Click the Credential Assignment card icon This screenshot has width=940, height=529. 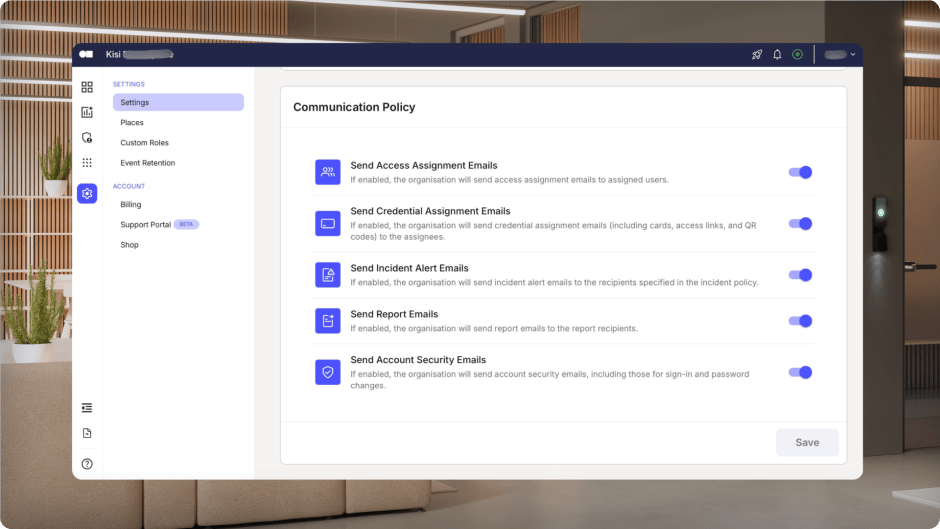328,224
